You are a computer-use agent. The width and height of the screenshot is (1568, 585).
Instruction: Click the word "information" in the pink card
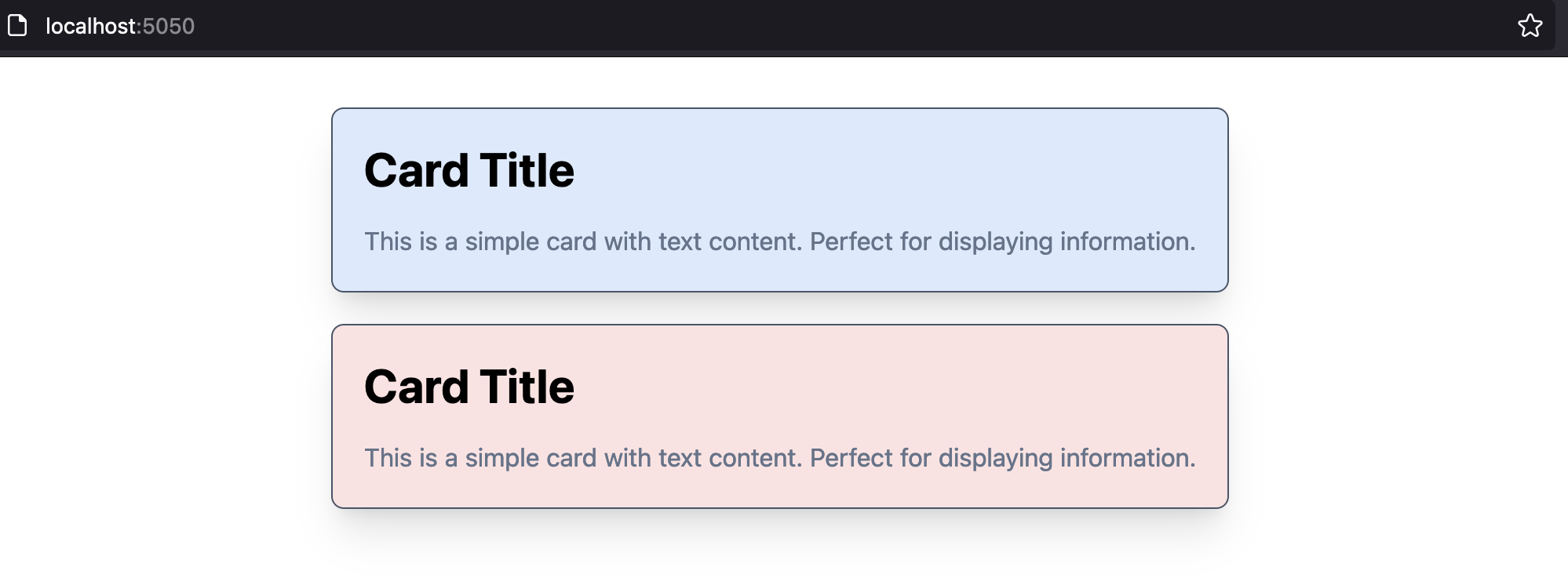(x=1125, y=458)
